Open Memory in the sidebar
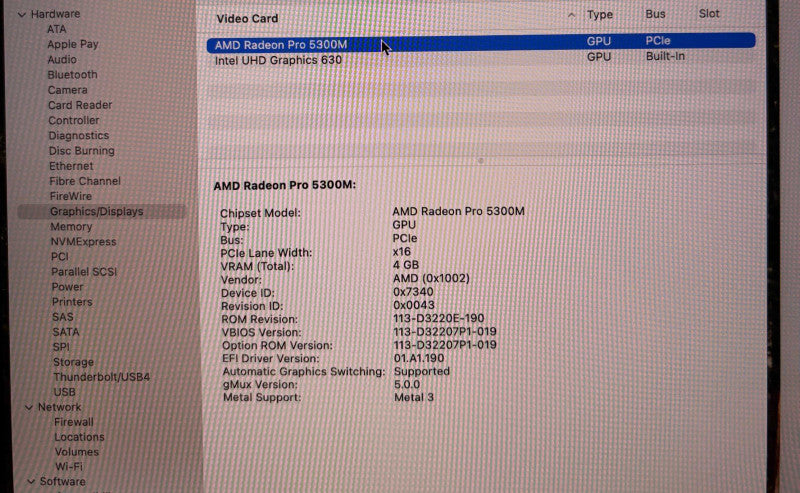 71,227
